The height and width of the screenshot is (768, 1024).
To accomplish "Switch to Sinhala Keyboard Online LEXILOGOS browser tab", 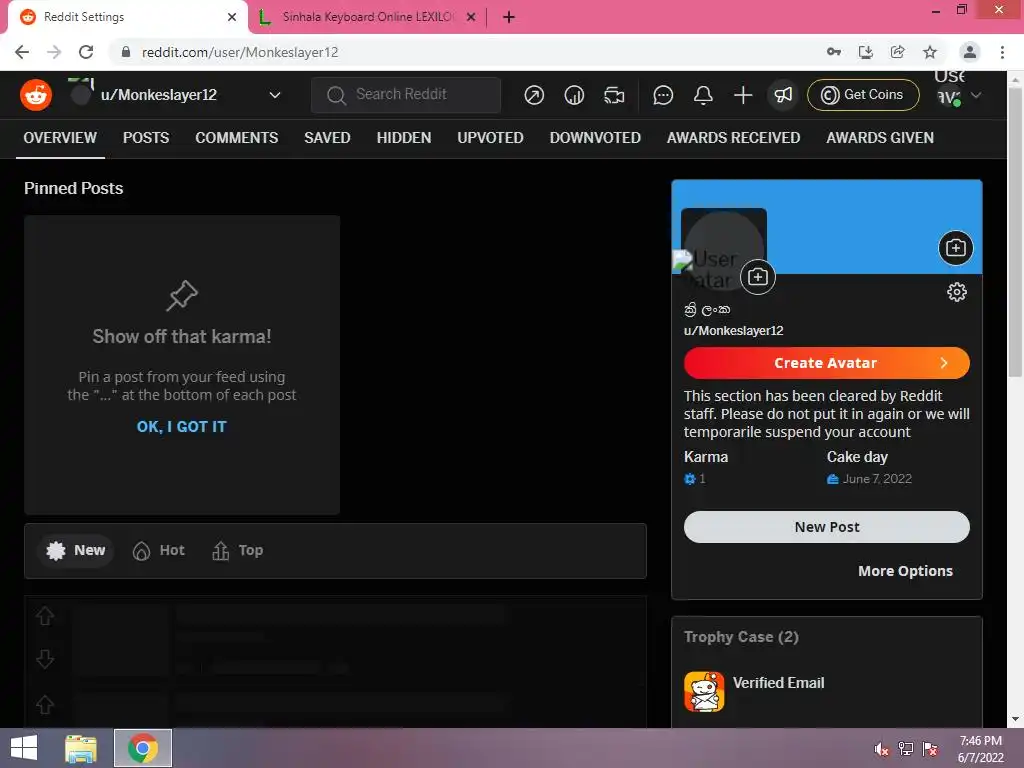I will 368,17.
